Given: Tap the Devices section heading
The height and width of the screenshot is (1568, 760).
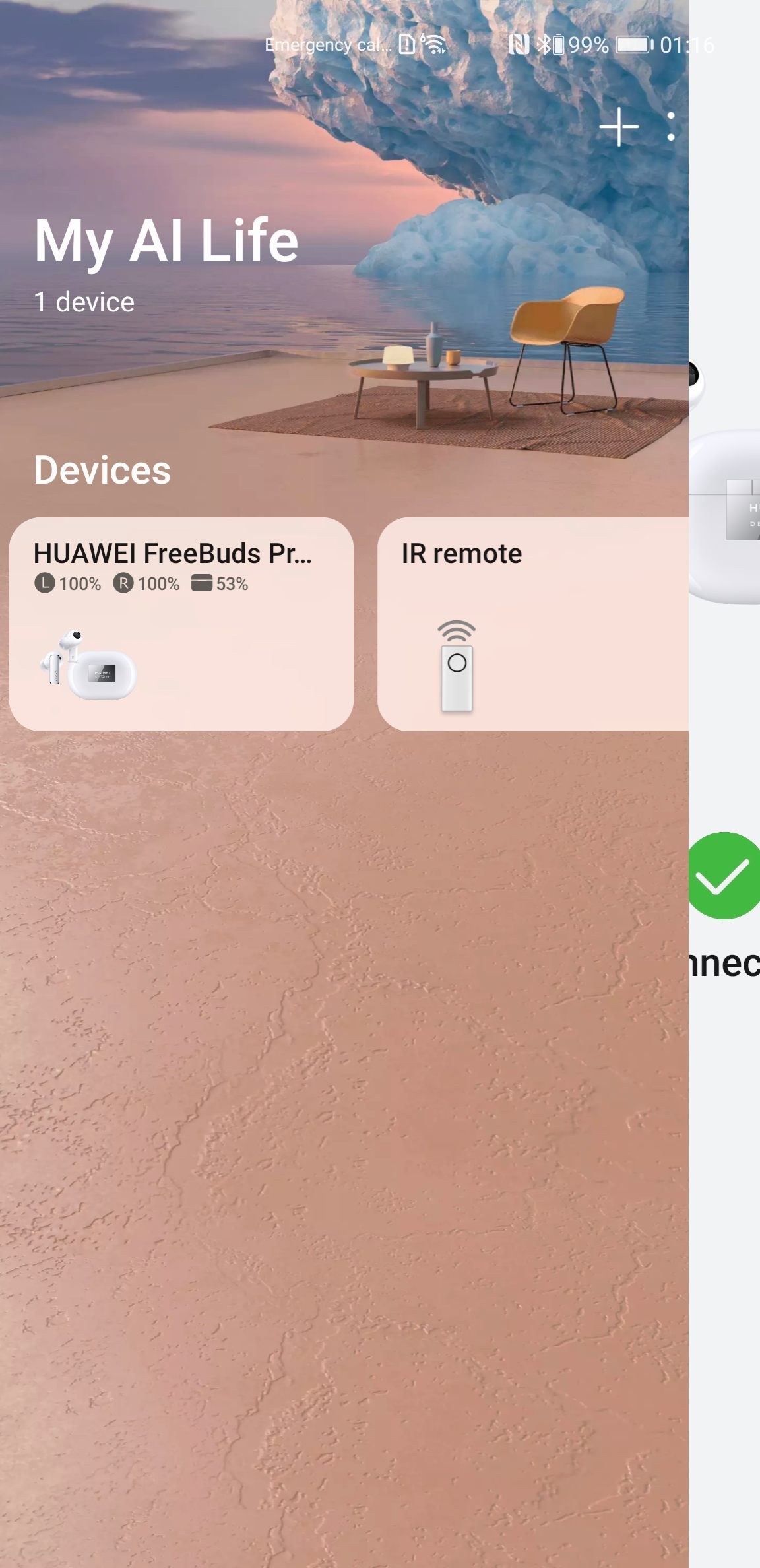Looking at the screenshot, I should 102,470.
